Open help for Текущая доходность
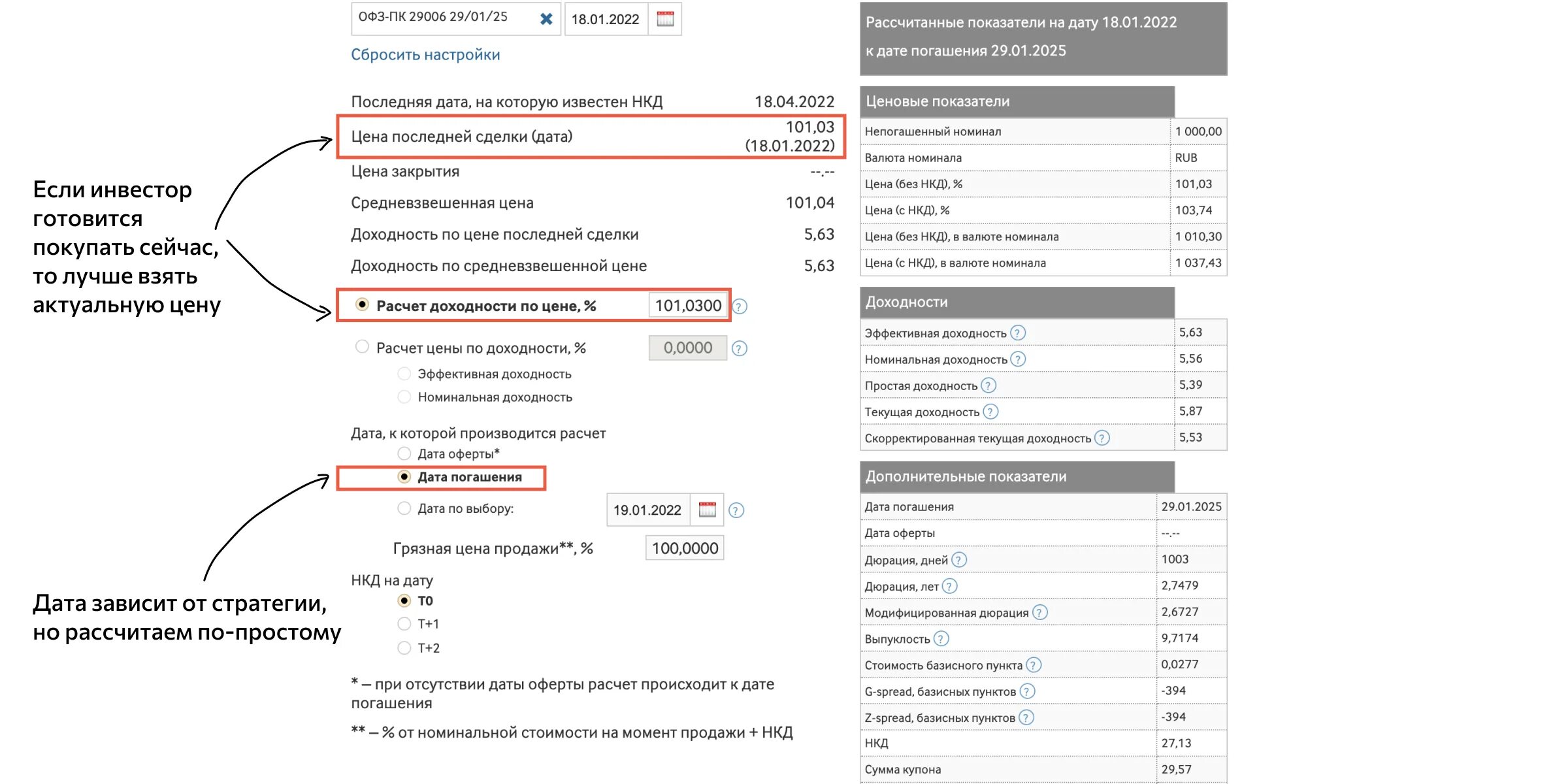 pyautogui.click(x=990, y=412)
